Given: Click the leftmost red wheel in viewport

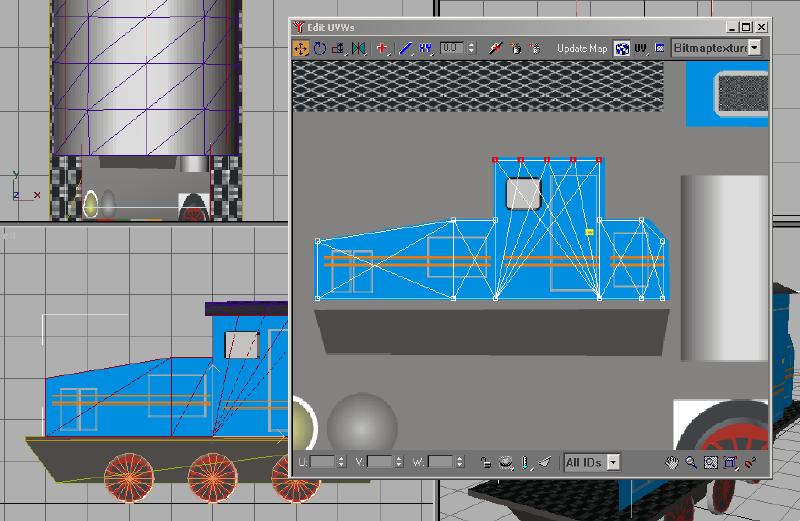Looking at the screenshot, I should click(x=129, y=478).
